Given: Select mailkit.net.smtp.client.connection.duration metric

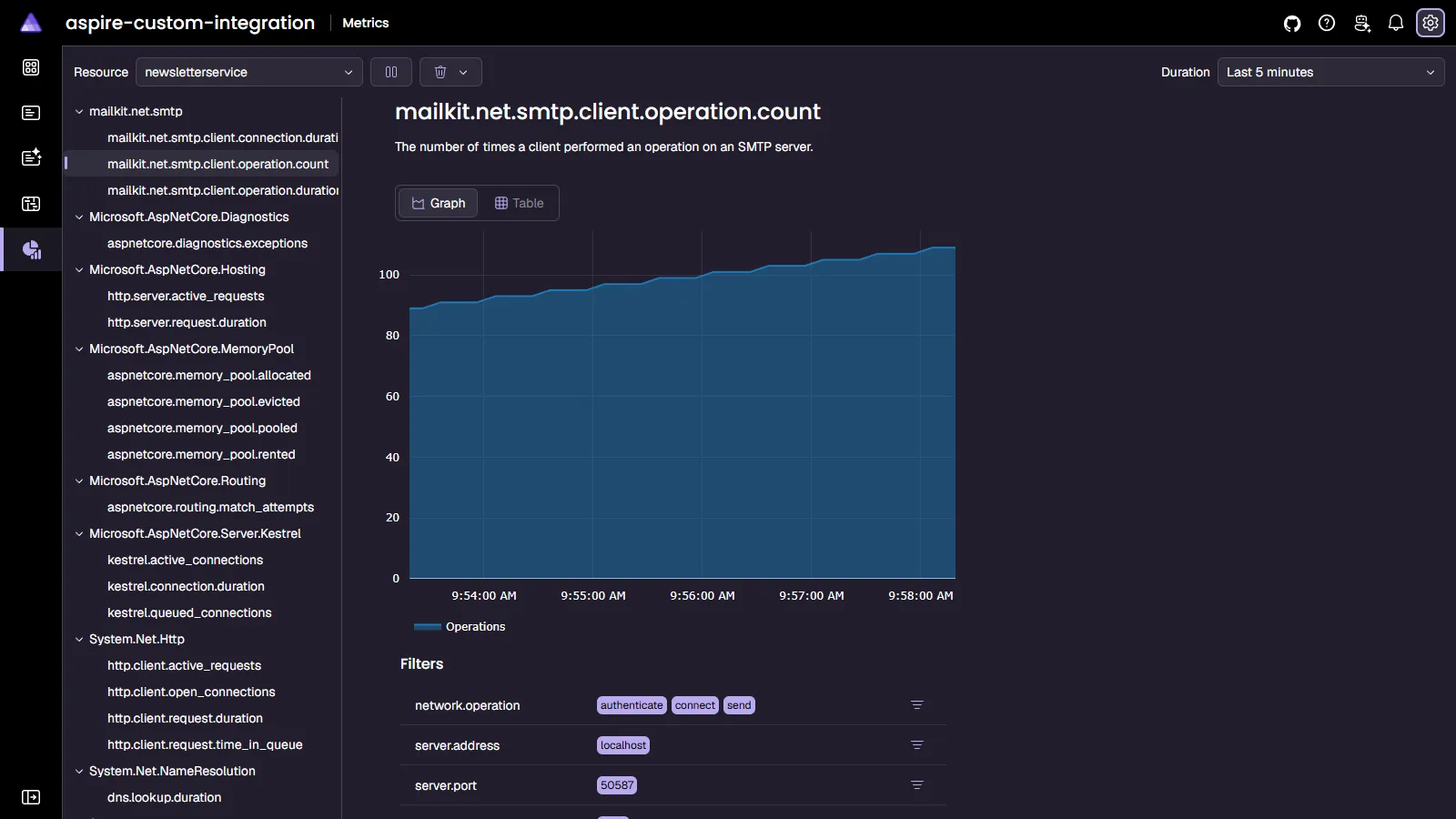Looking at the screenshot, I should click(x=222, y=137).
